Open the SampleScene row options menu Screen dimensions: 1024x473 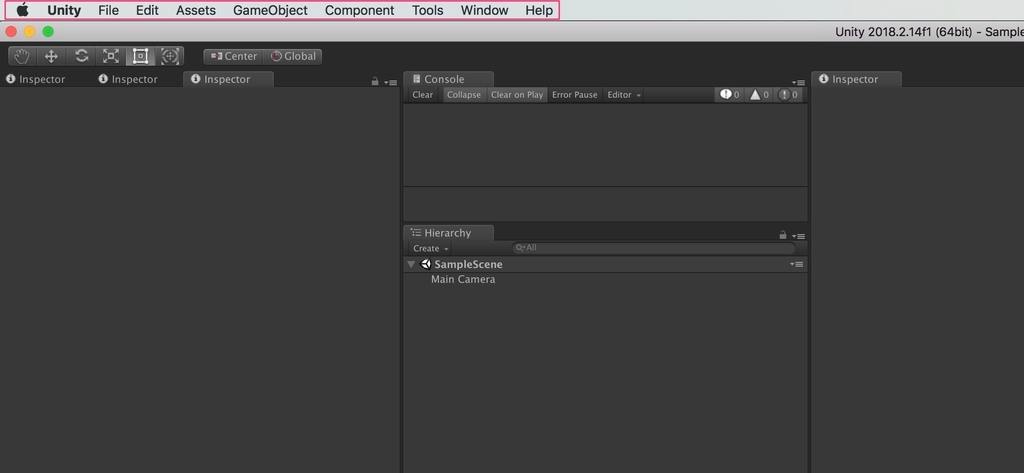click(x=797, y=265)
